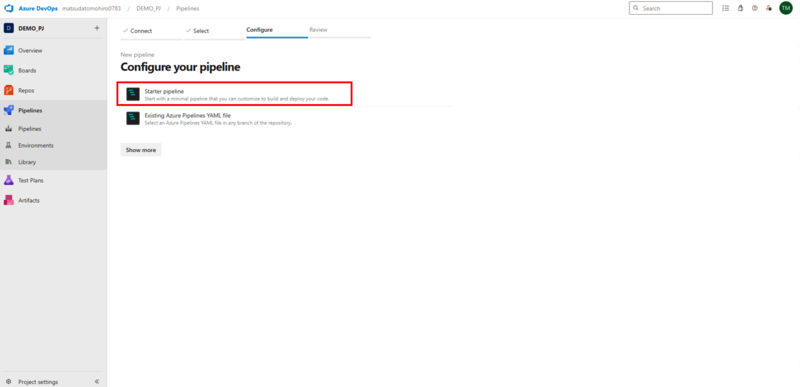Open matsudatomohiro0783 organization breadcrumb
This screenshot has height=387, width=800.
[x=91, y=8]
